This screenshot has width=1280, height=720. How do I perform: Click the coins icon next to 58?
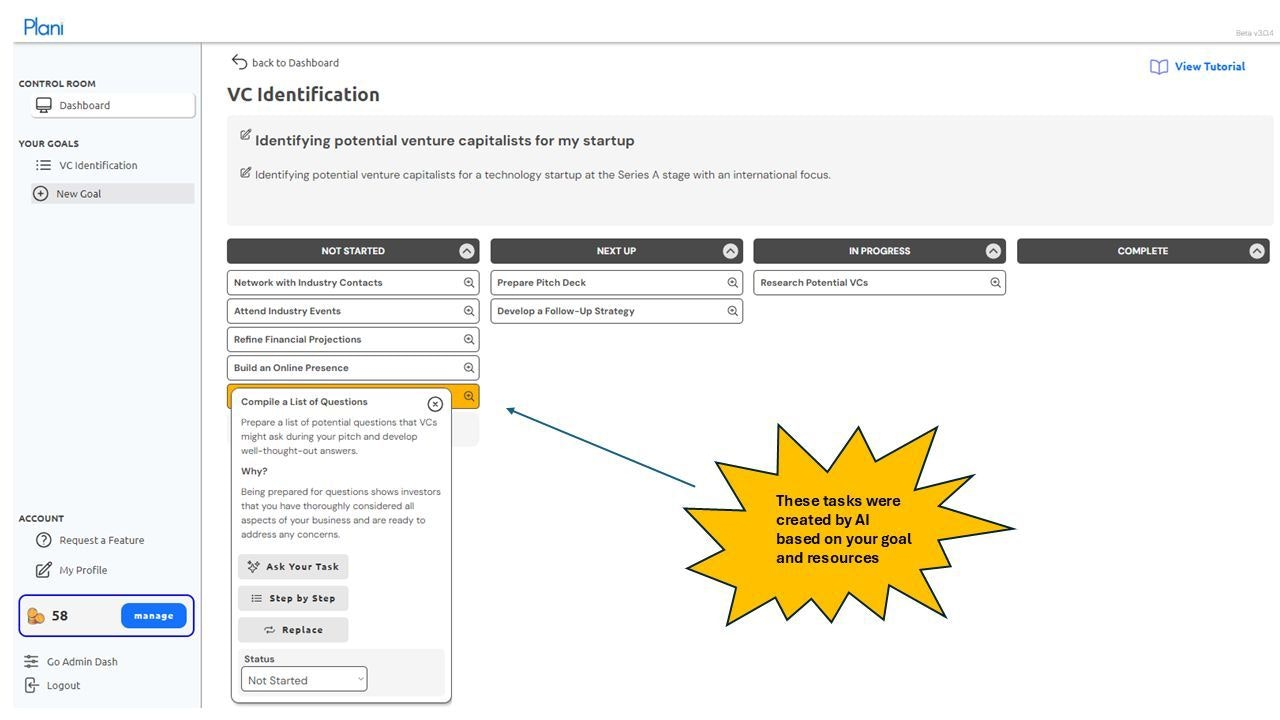[36, 616]
